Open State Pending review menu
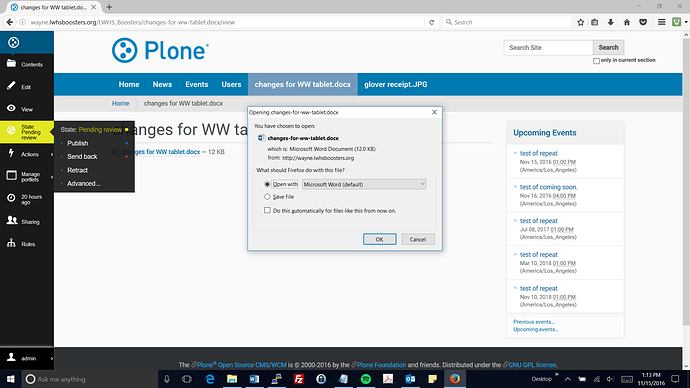The image size is (690, 388). pyautogui.click(x=27, y=132)
